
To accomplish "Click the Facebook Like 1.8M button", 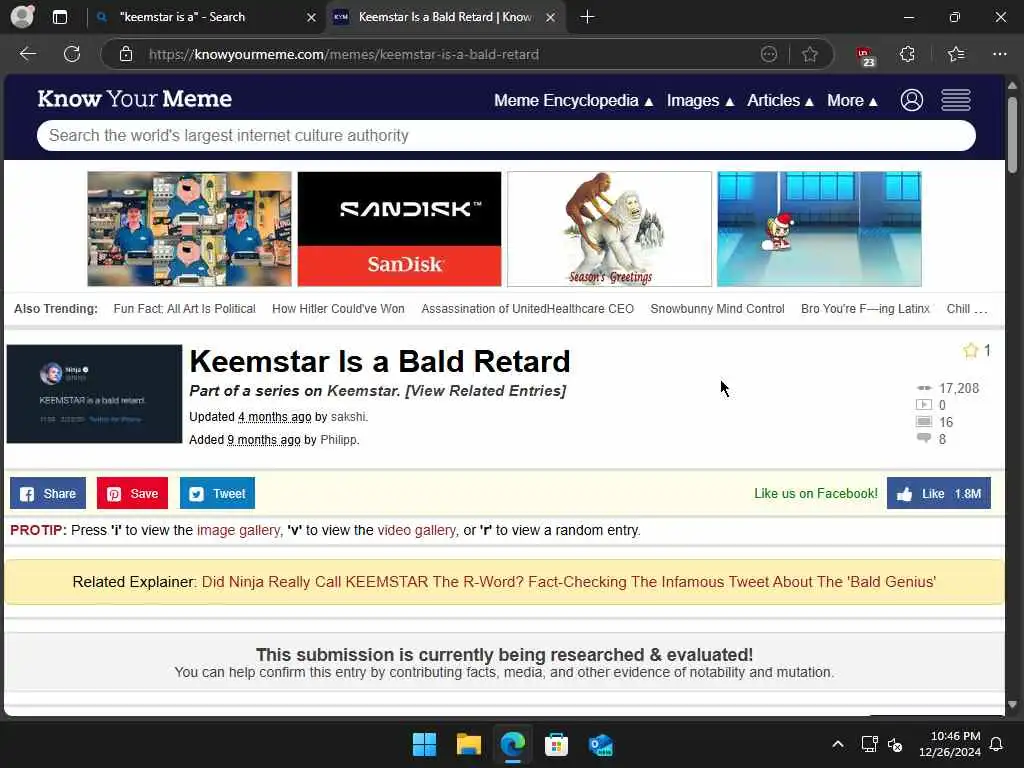I will pyautogui.click(x=938, y=493).
